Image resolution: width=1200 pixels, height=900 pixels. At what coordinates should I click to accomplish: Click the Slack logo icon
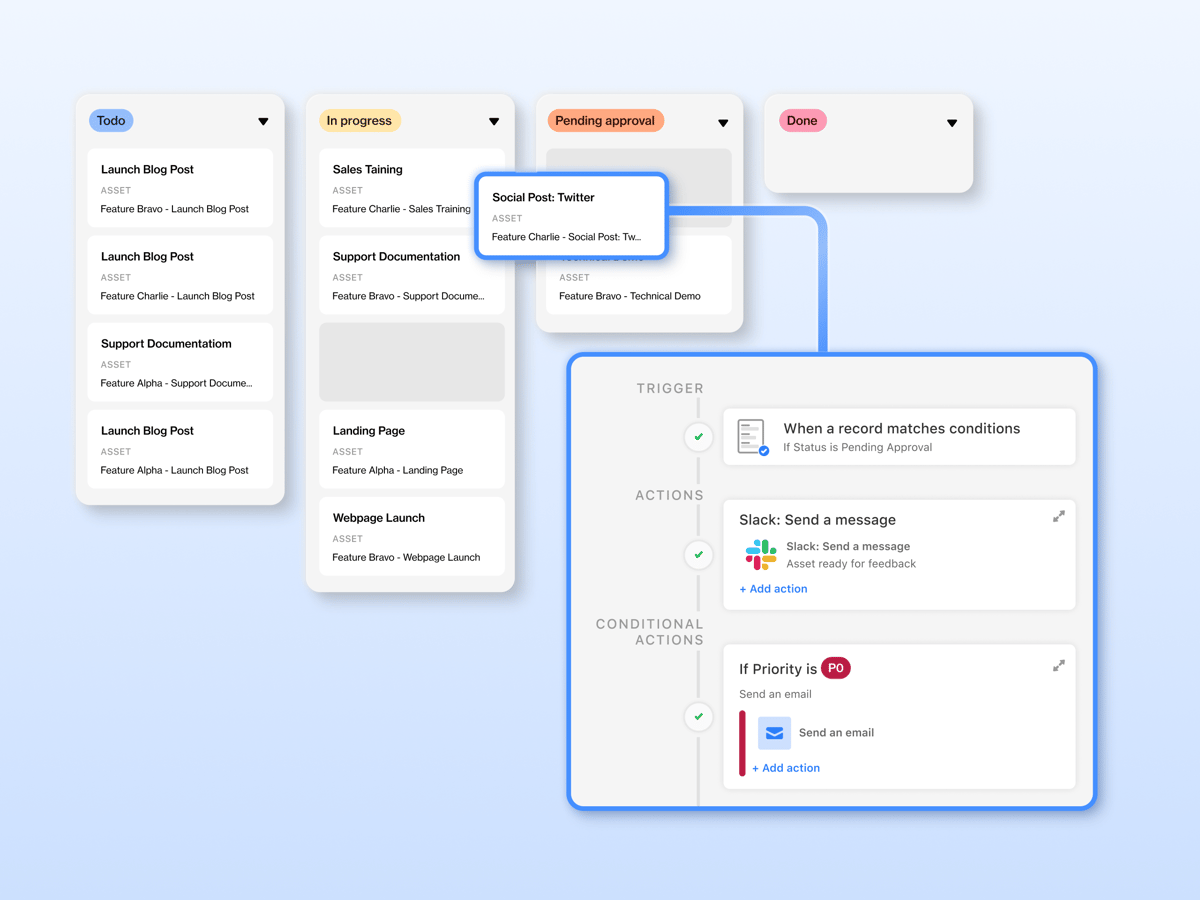pos(759,553)
